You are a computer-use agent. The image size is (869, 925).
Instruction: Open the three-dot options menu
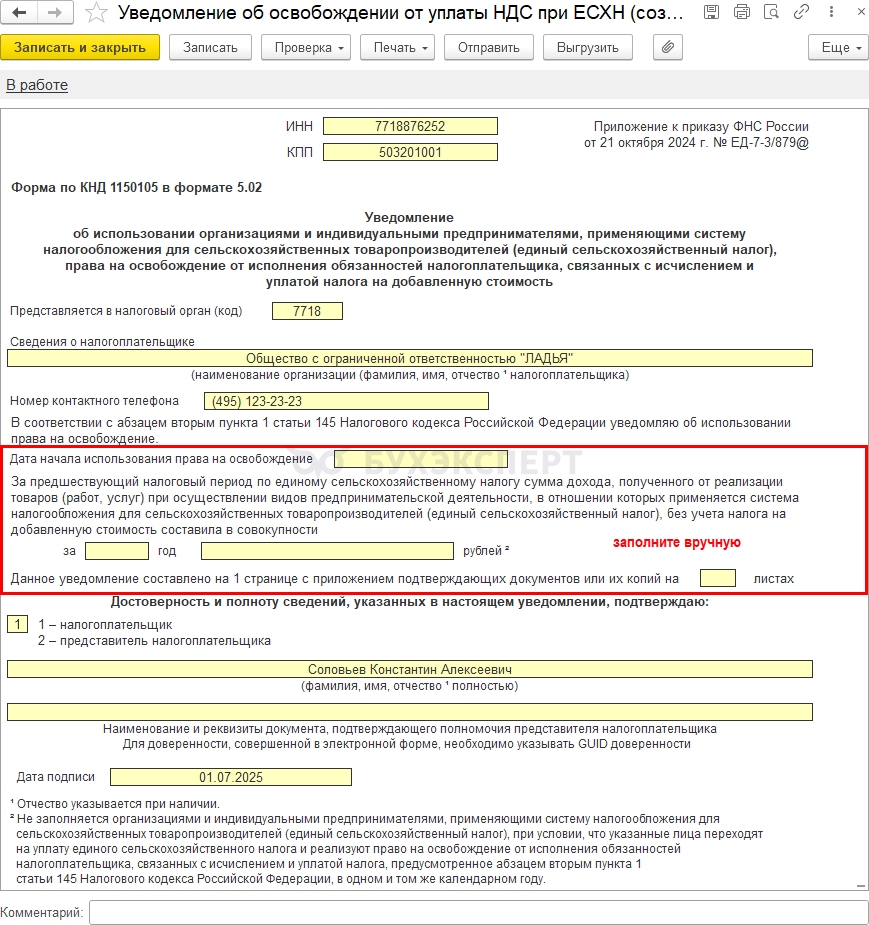[x=831, y=12]
